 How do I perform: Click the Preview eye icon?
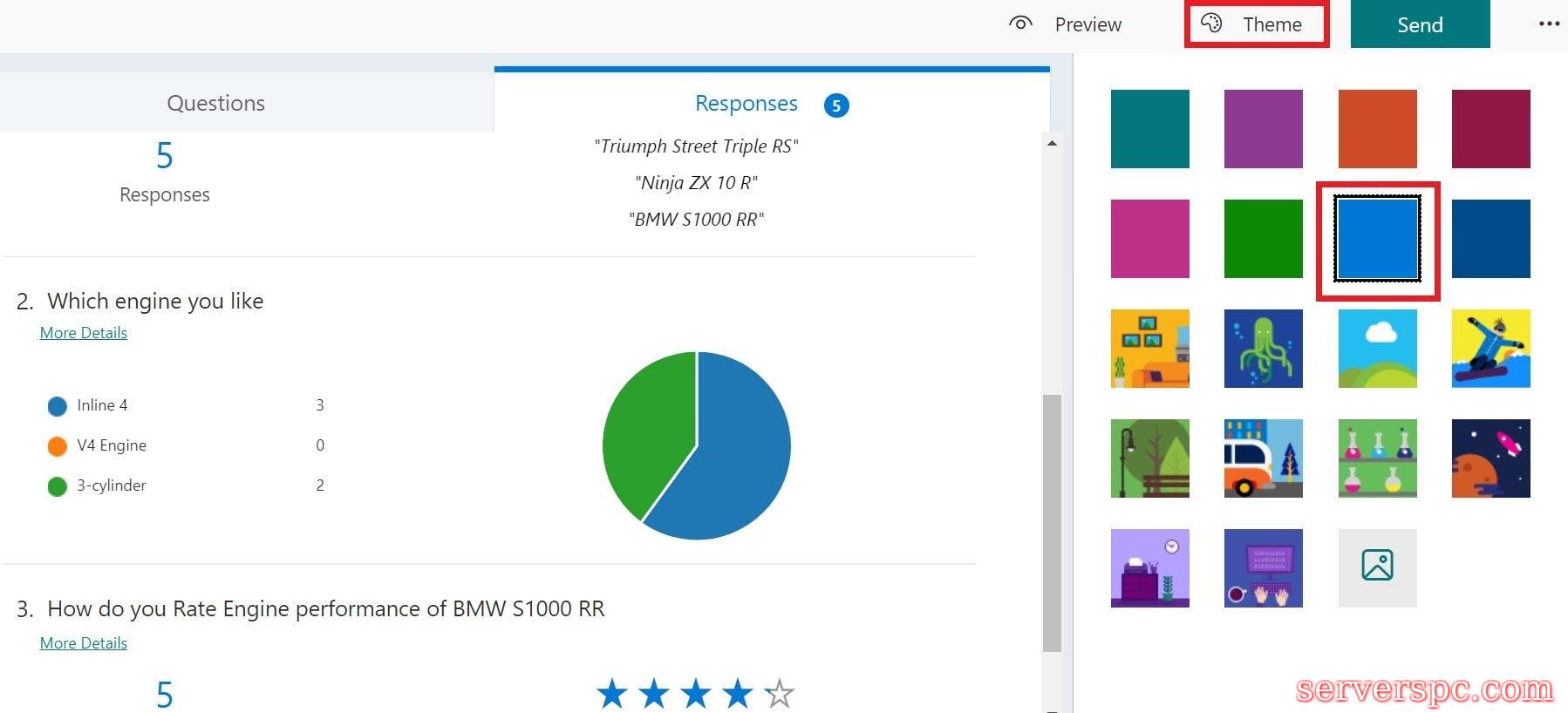pos(1019,24)
